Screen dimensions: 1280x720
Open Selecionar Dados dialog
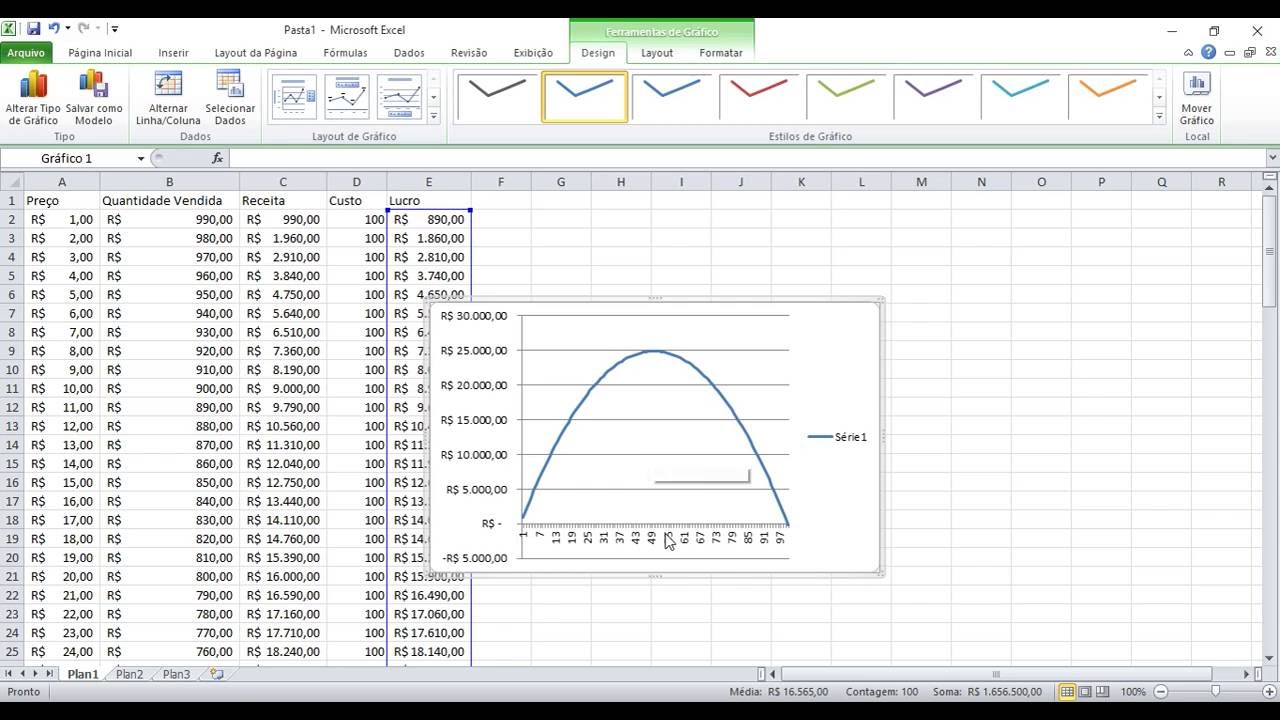[230, 98]
